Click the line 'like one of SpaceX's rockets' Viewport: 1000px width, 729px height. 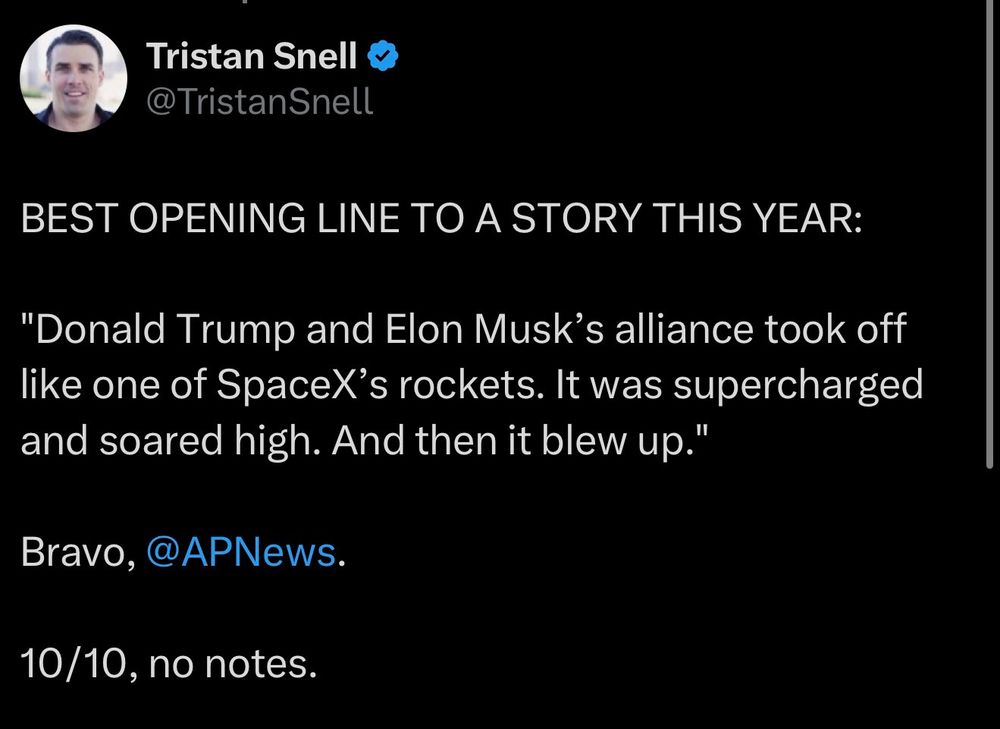322,386
